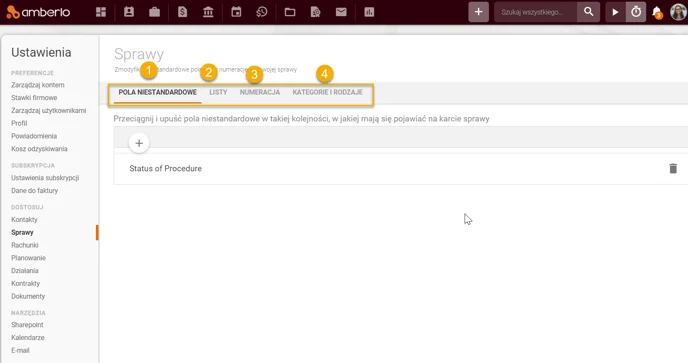The width and height of the screenshot is (688, 363).
Task: Open the time and billing clock icon
Action: pos(262,12)
